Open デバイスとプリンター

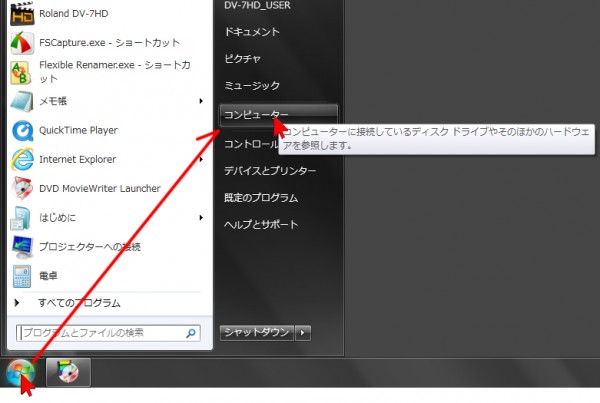click(x=270, y=171)
